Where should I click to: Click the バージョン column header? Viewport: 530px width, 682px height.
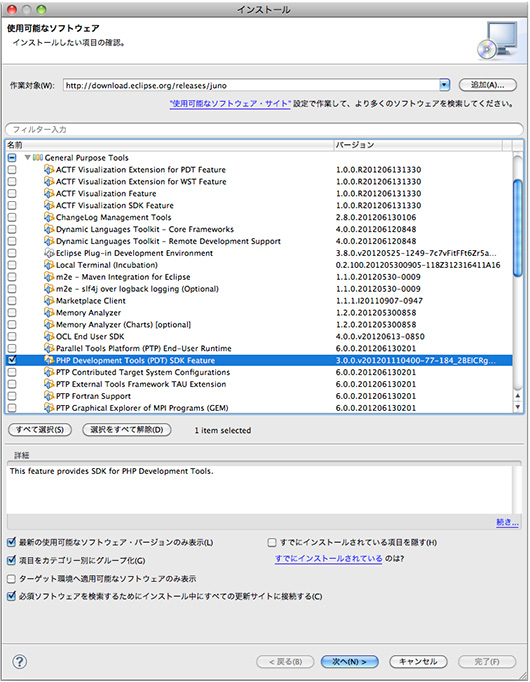[418, 145]
